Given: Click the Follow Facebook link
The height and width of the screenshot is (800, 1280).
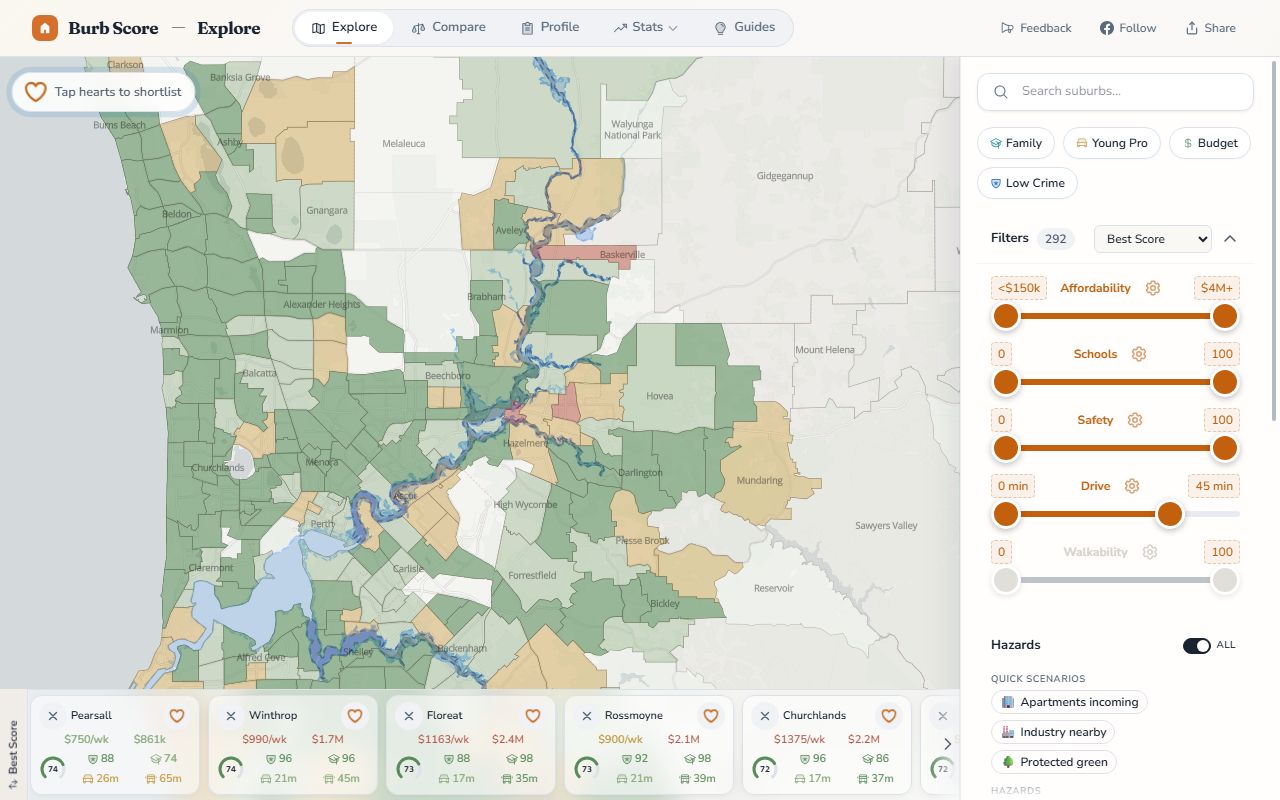Looking at the screenshot, I should click(x=1128, y=28).
